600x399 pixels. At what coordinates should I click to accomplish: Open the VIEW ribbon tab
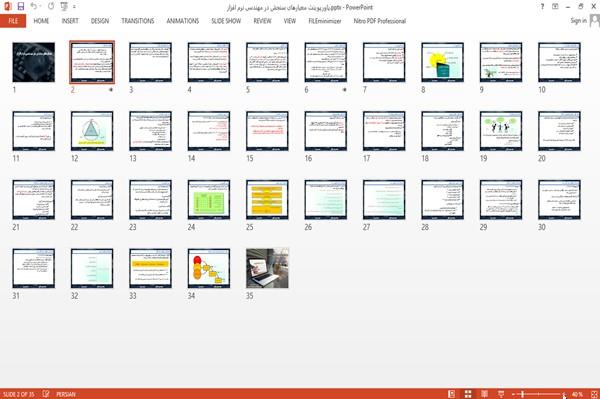[x=290, y=21]
